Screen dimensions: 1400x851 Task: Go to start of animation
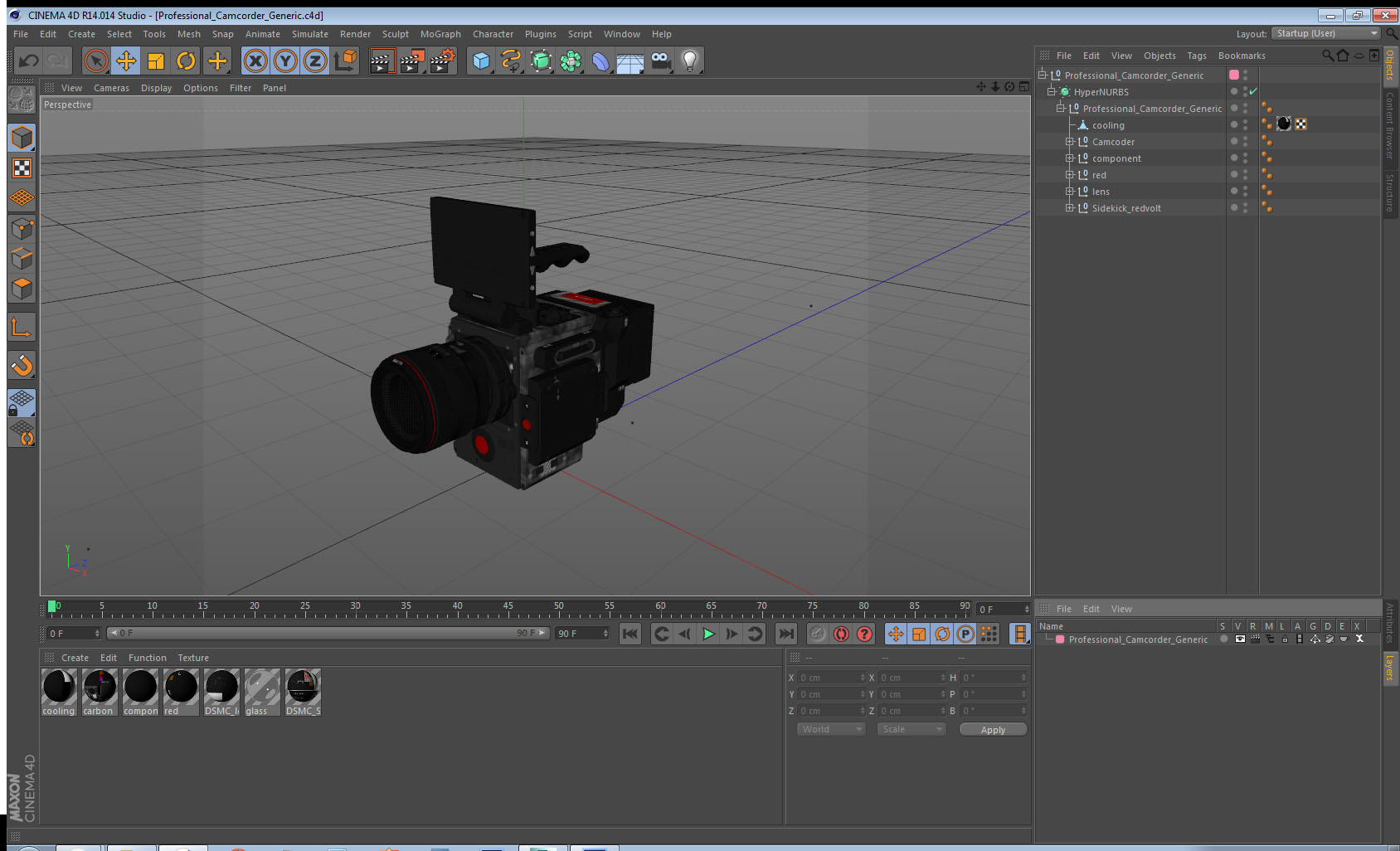click(630, 634)
